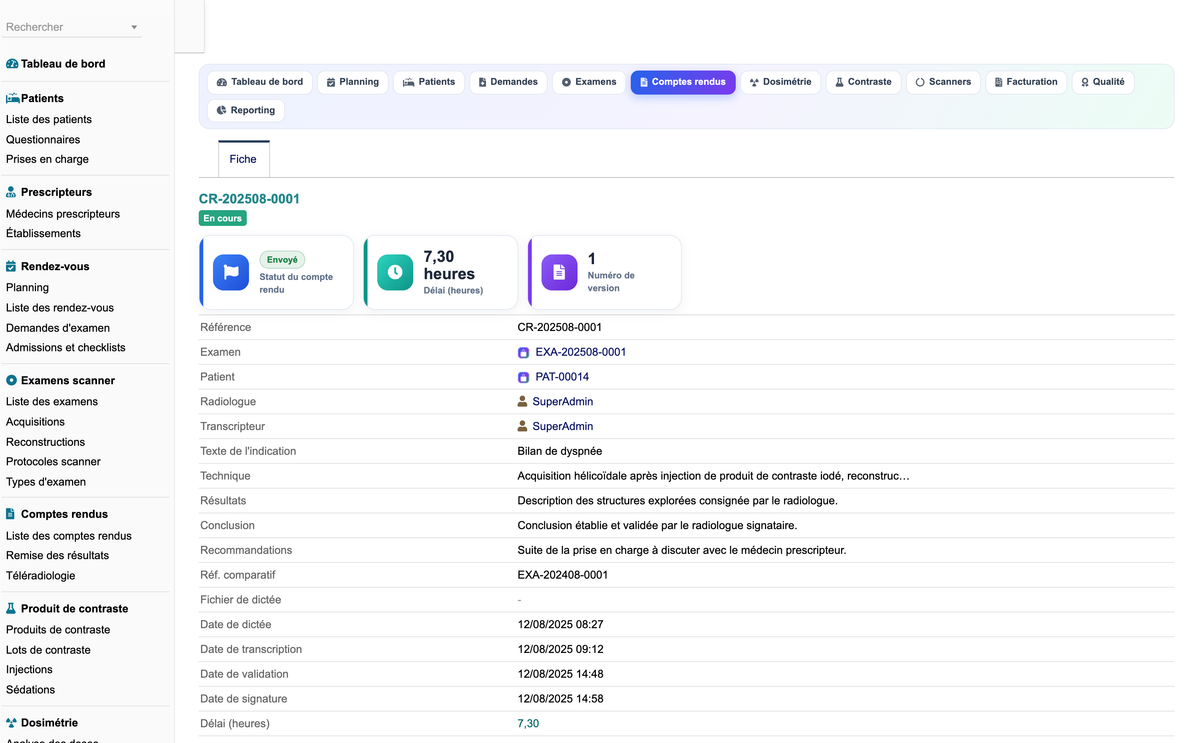Click the radiation icon next to sidebar Dosimétrie
Viewport: 1200px width, 743px height.
coord(12,722)
